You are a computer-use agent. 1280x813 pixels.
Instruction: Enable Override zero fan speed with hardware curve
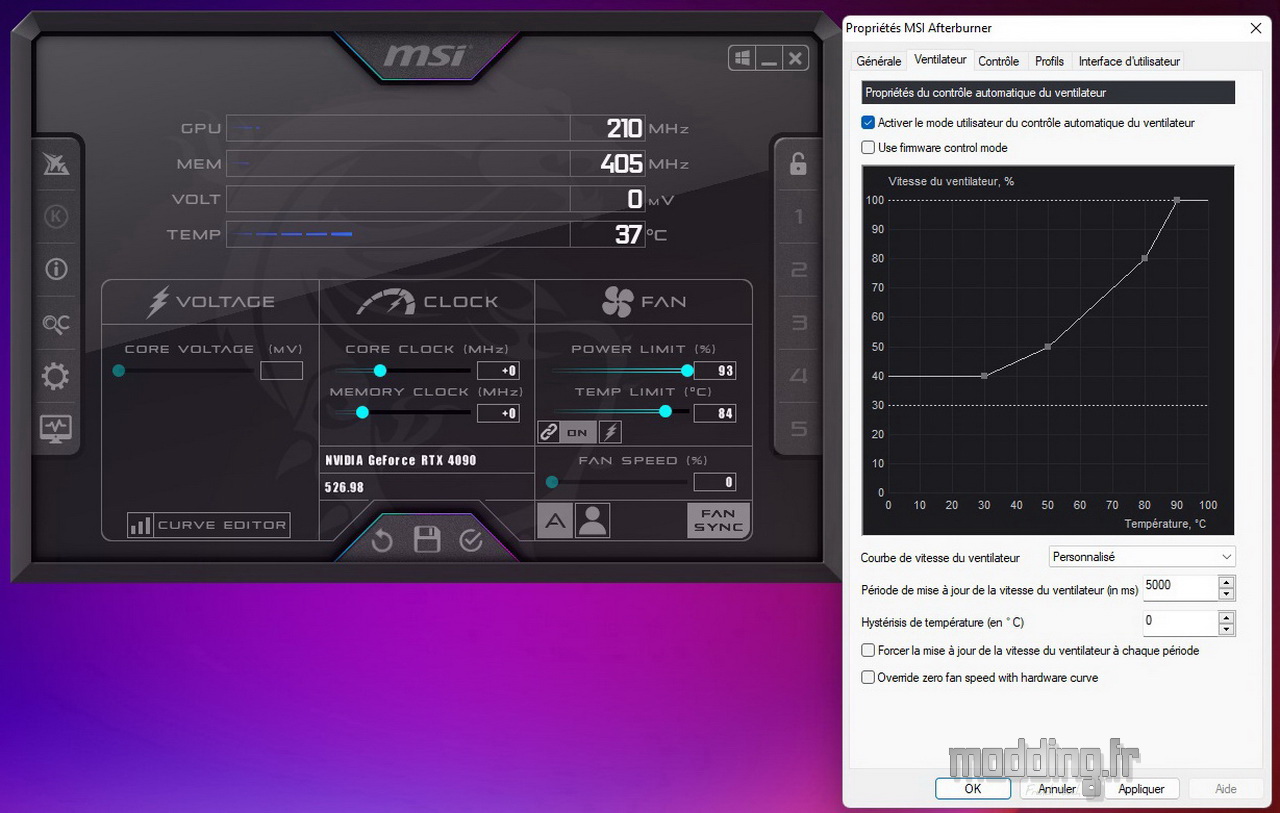pos(868,677)
